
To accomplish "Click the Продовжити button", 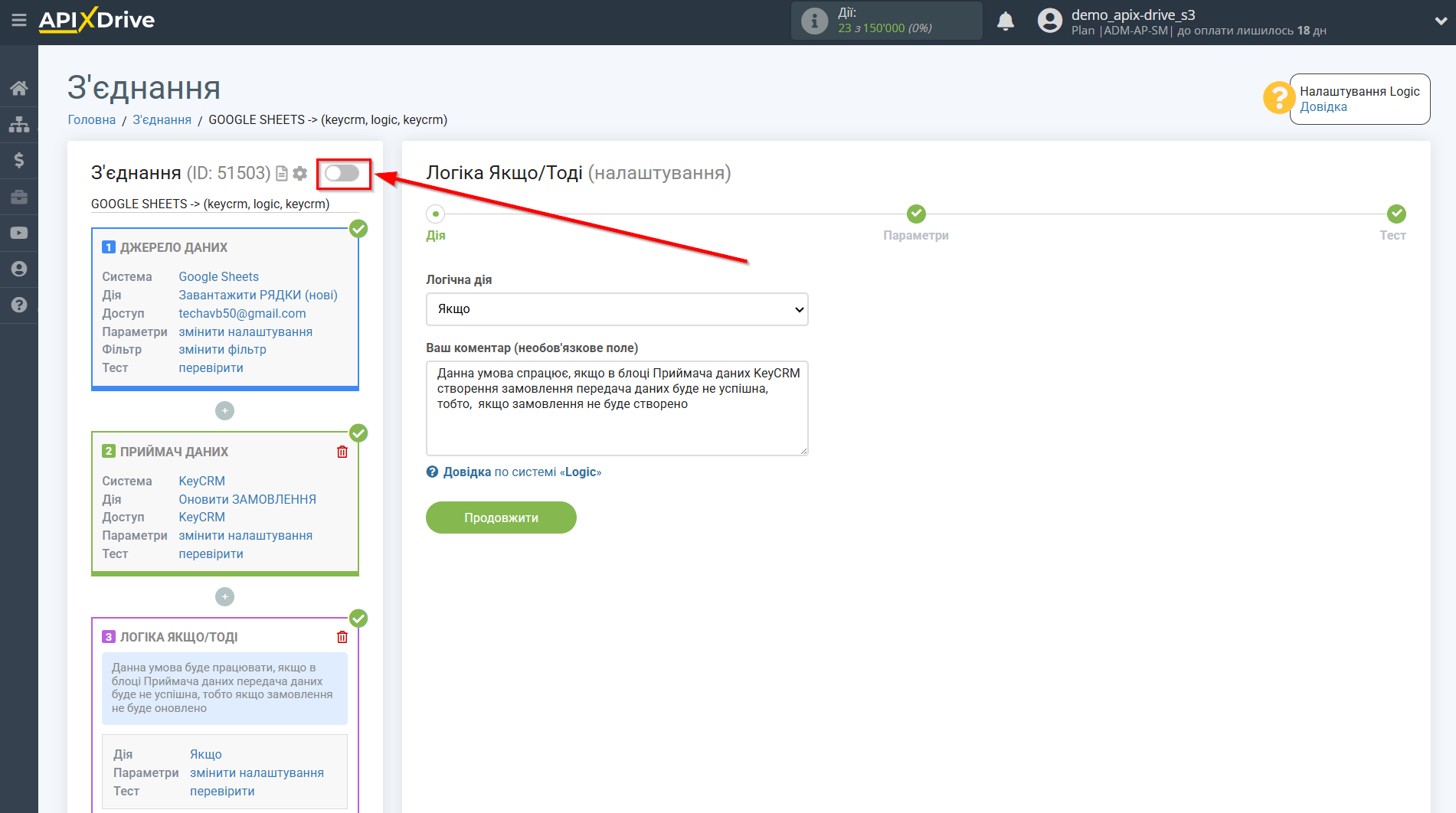I will click(501, 518).
